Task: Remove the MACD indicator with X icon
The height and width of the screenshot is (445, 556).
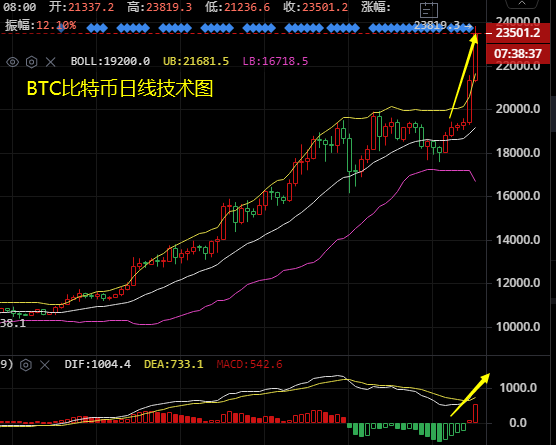Action: pos(45,365)
